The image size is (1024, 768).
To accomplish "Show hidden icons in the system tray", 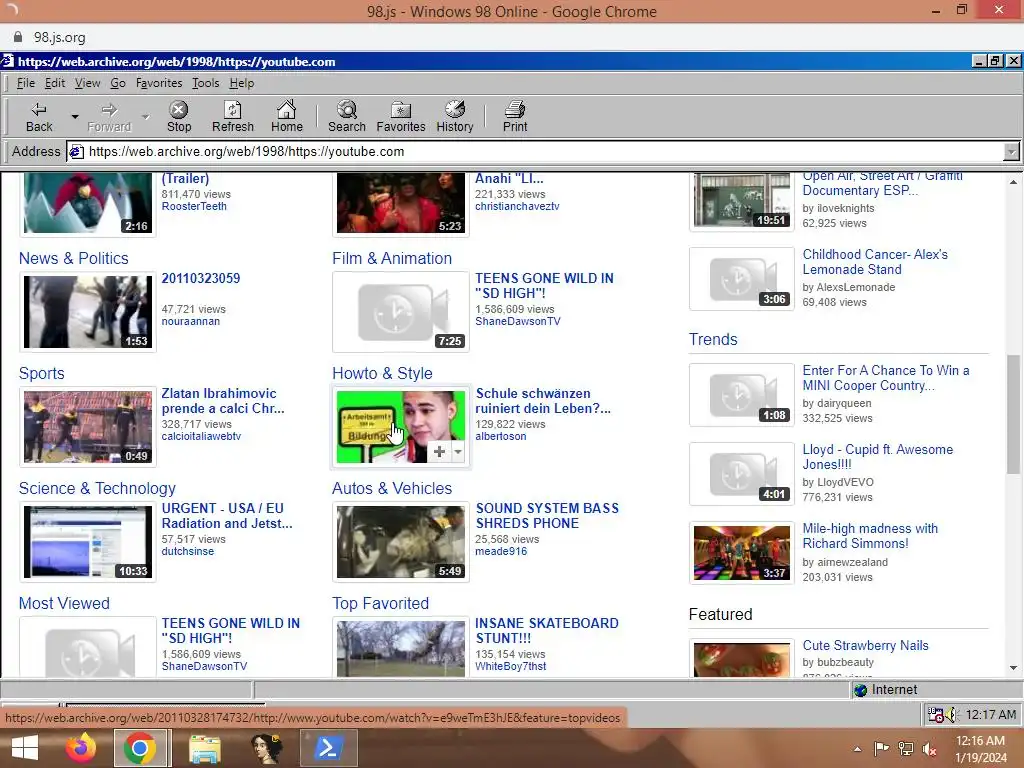I will (857, 749).
